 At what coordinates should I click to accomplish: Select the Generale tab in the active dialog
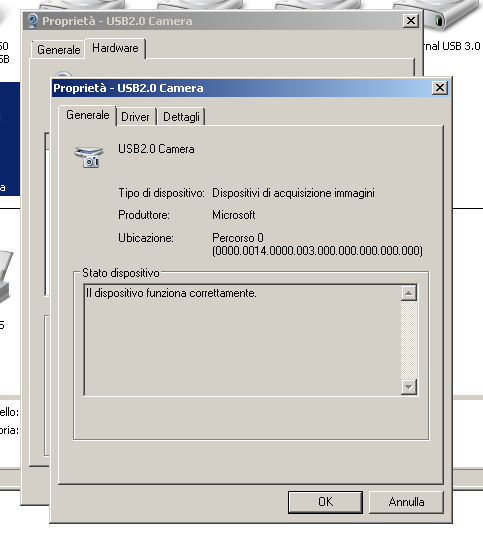pyautogui.click(x=88, y=115)
